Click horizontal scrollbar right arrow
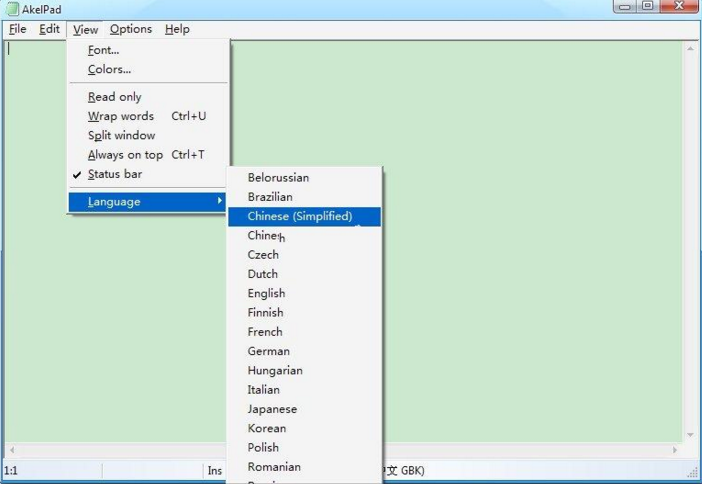 tap(674, 450)
